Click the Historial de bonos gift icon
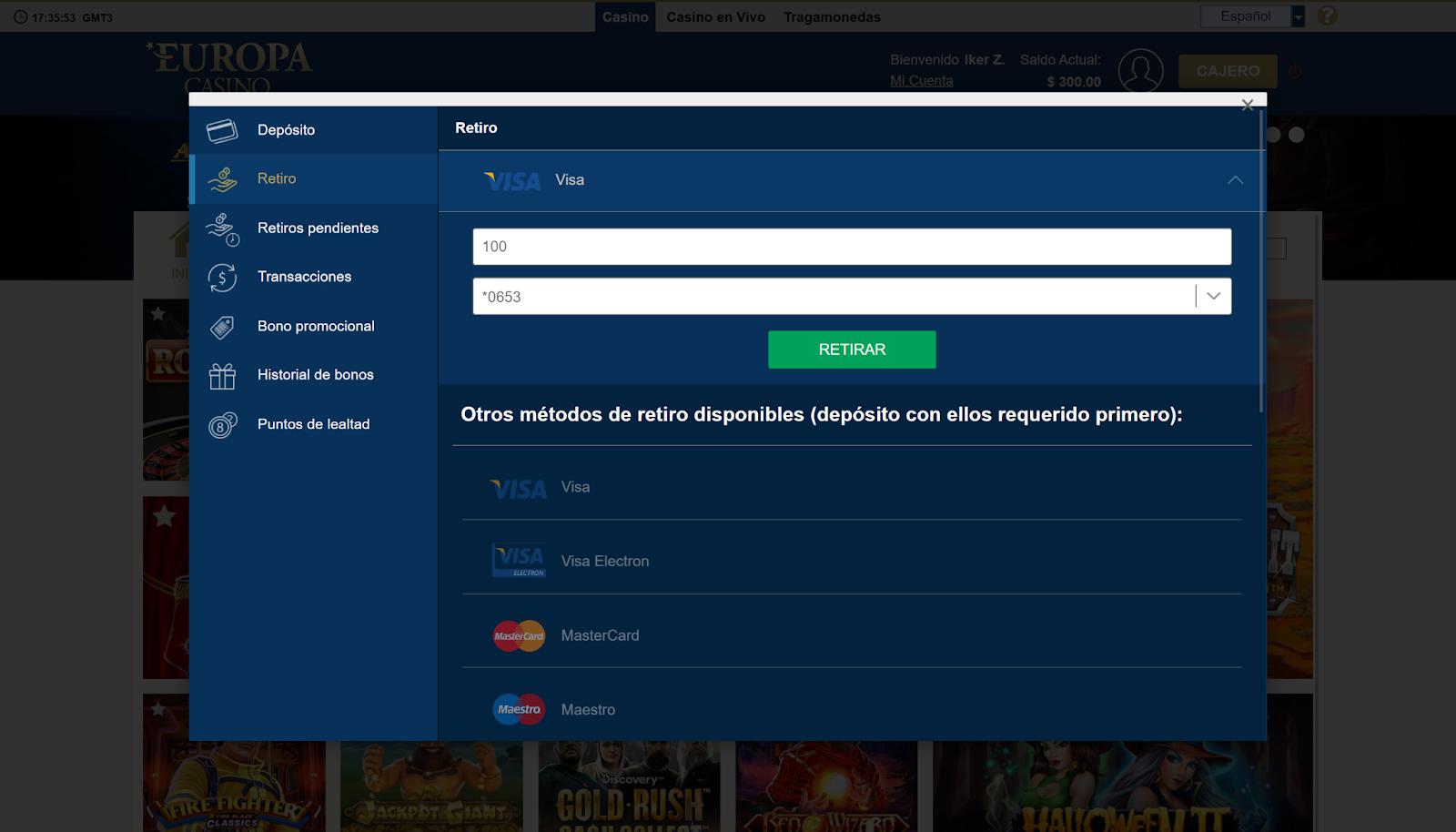Image resolution: width=1456 pixels, height=832 pixels. click(222, 376)
